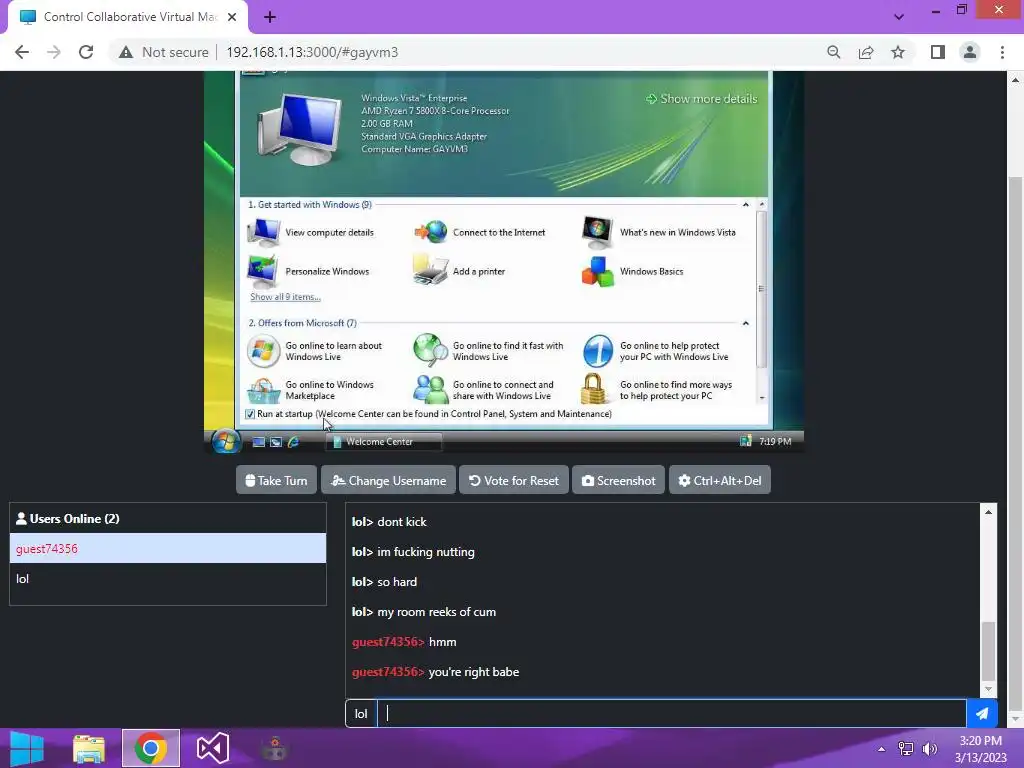
Task: Open the zoom magnifier icon in address bar
Action: point(834,52)
